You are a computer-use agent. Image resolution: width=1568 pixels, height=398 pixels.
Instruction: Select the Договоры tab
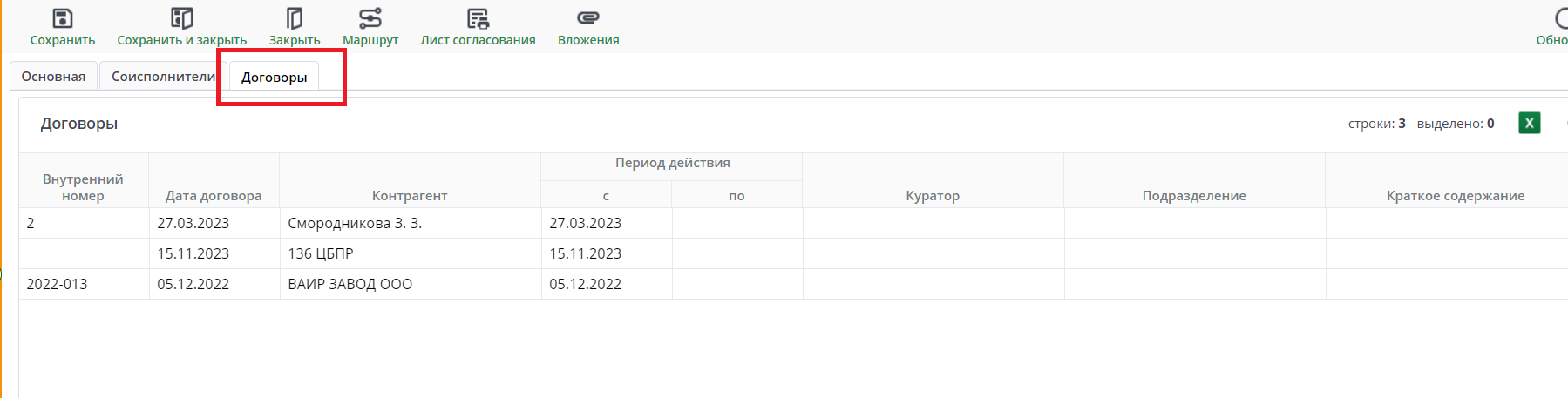(274, 78)
